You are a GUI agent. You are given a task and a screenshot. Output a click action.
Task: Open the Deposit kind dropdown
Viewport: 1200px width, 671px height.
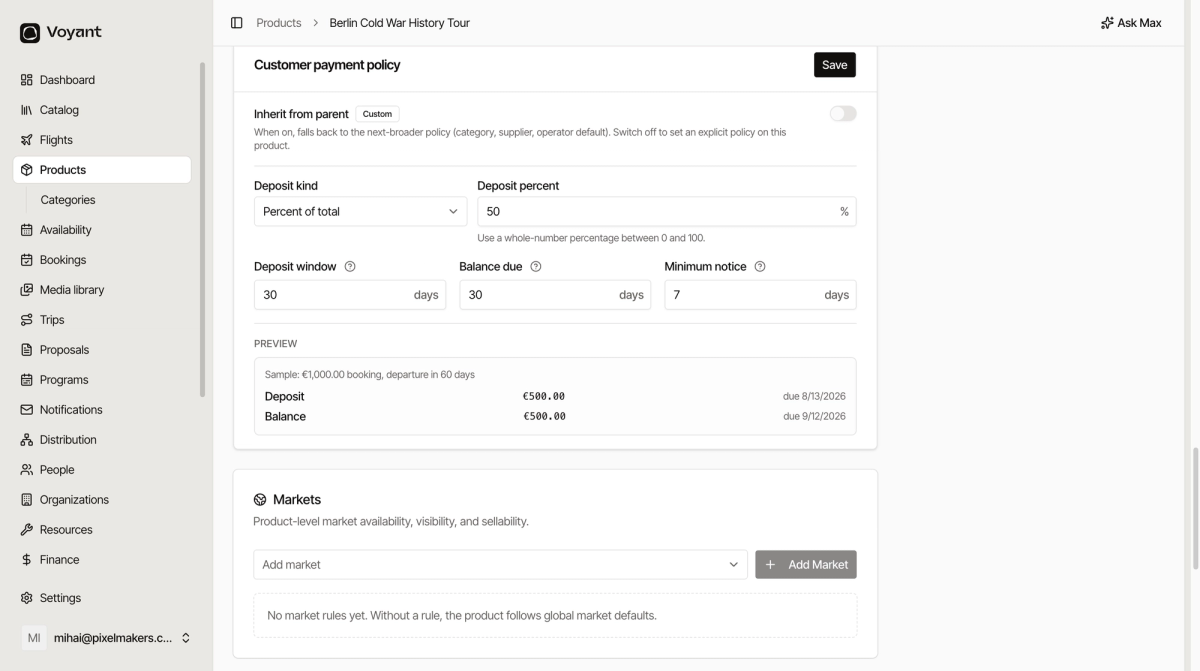(x=360, y=212)
